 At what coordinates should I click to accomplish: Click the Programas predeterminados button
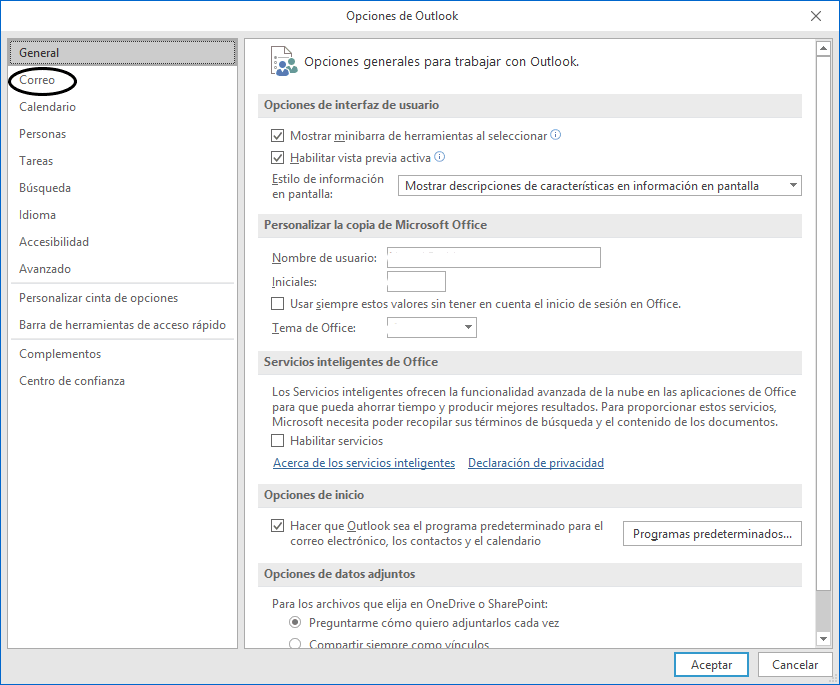point(712,534)
